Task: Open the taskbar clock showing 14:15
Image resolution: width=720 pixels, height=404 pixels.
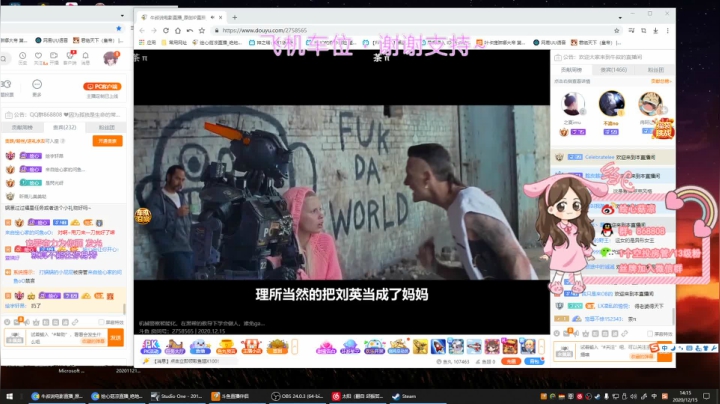Action: coord(685,396)
